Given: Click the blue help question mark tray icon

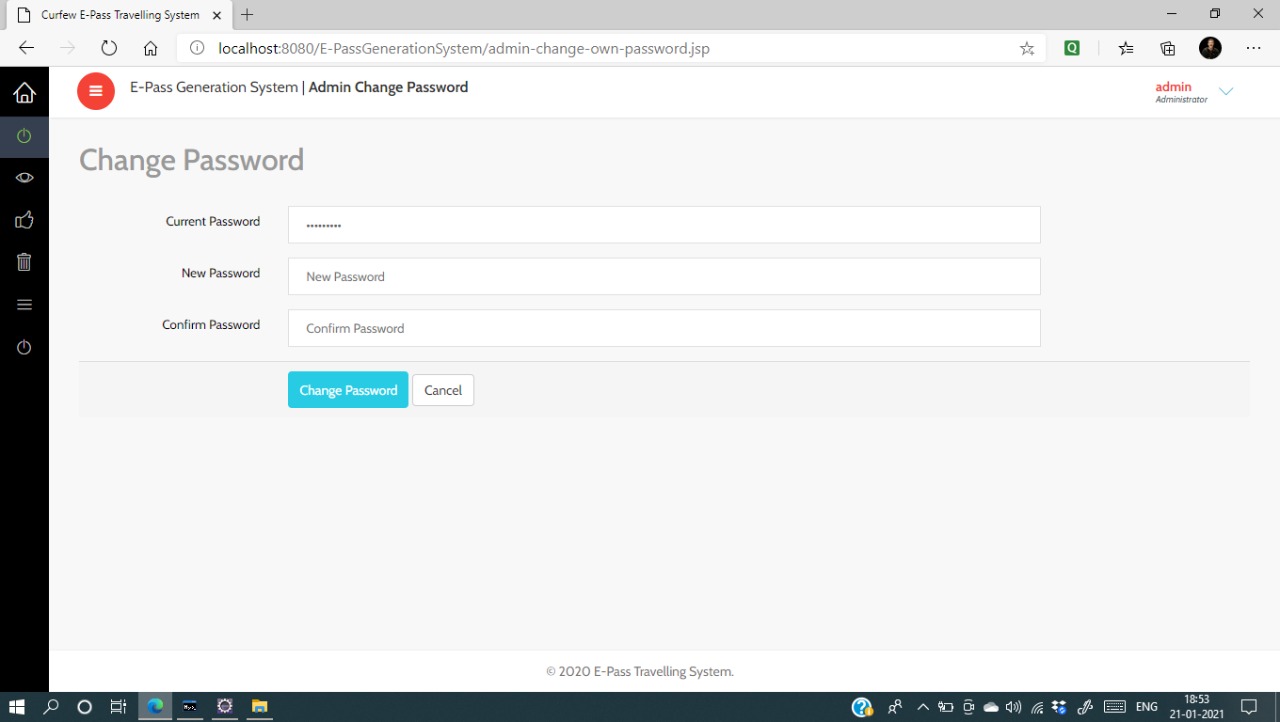Looking at the screenshot, I should pos(862,707).
